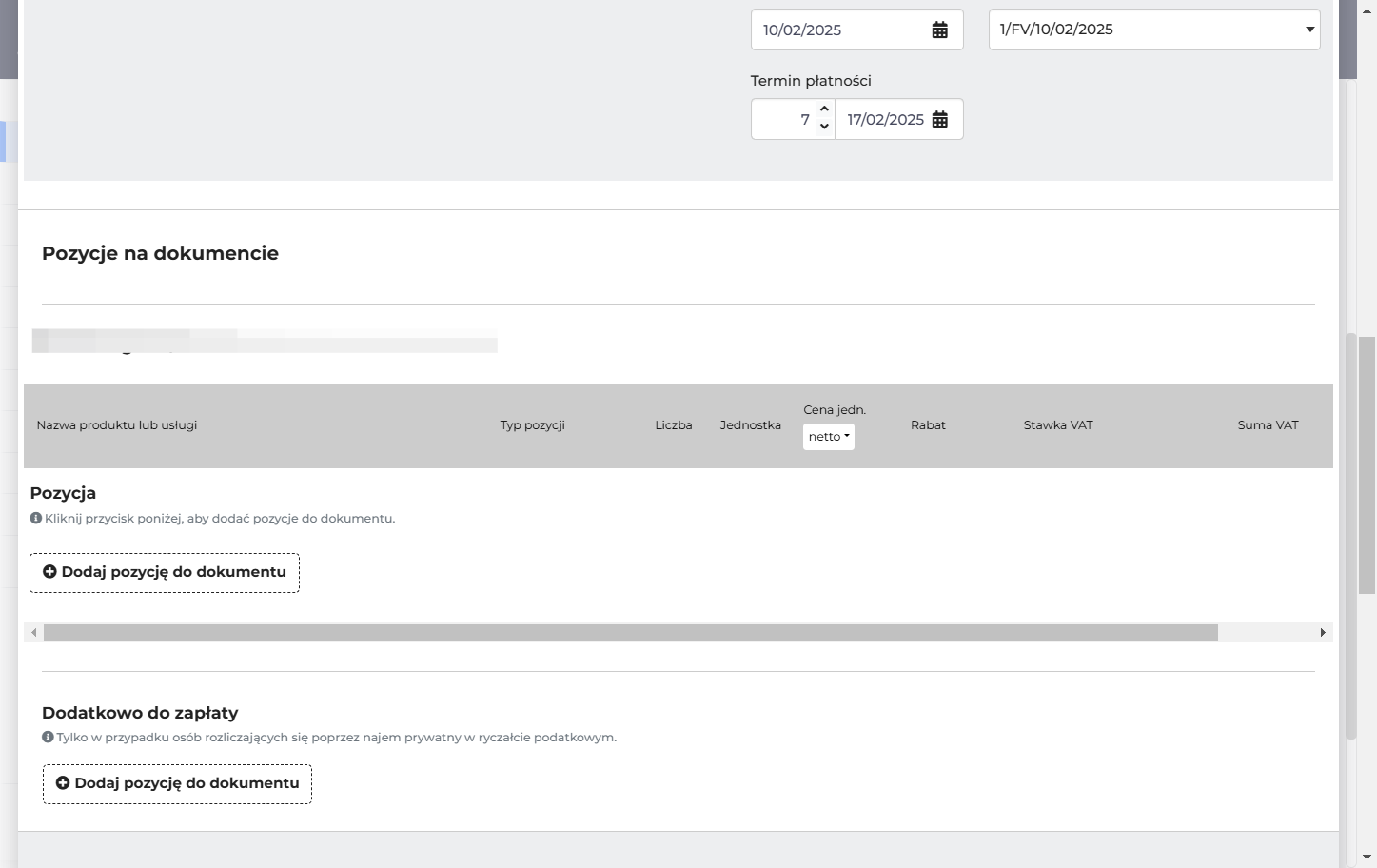Open the 1/FV/10/02/2025 document number dropdown
This screenshot has height=868, width=1377.
point(1154,30)
